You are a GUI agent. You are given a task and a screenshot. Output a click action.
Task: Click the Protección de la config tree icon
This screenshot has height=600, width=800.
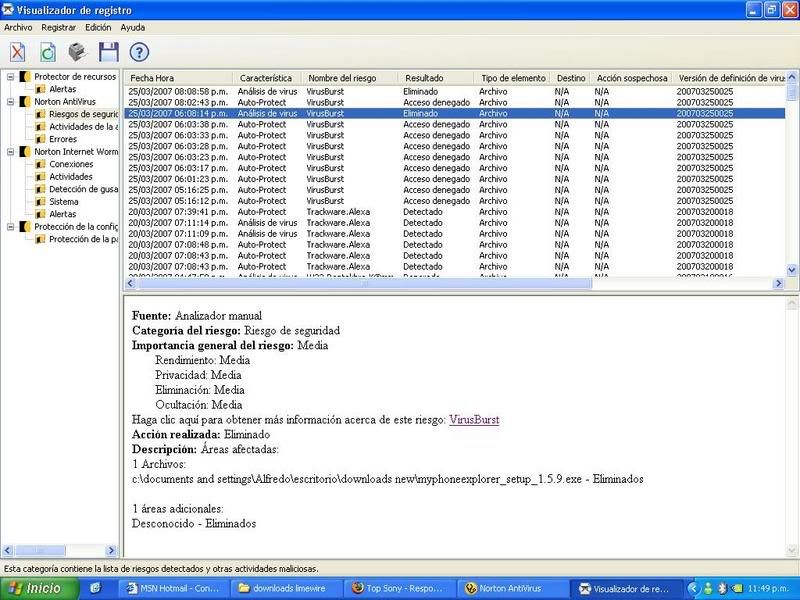point(25,227)
